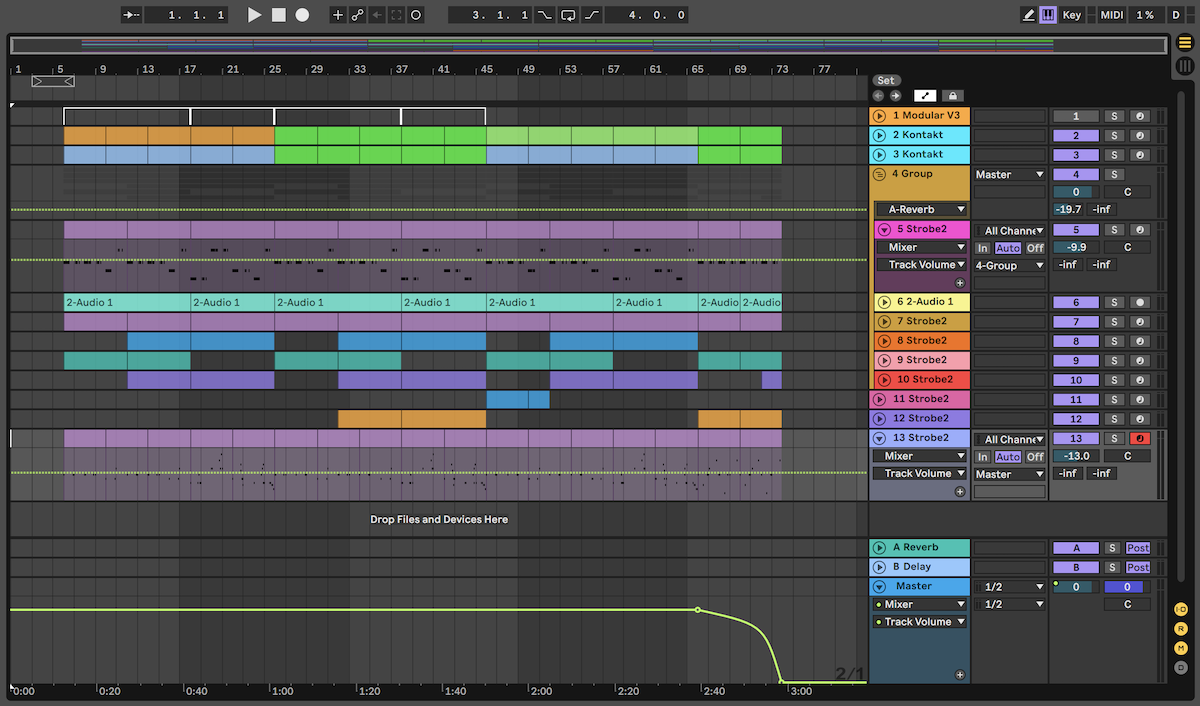The image size is (1200, 706).
Task: Toggle Draw Mode pencil icon
Action: tap(1029, 15)
